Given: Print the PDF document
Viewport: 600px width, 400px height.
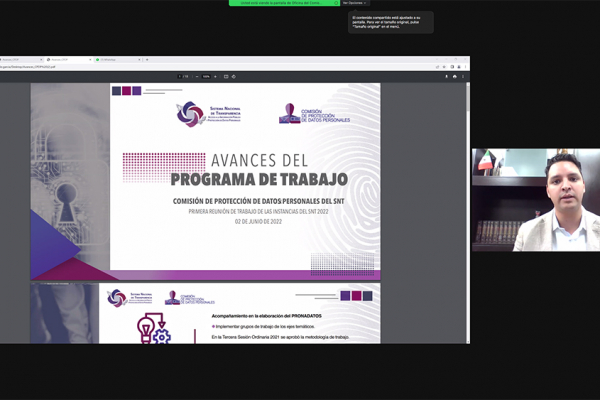Looking at the screenshot, I should [455, 77].
